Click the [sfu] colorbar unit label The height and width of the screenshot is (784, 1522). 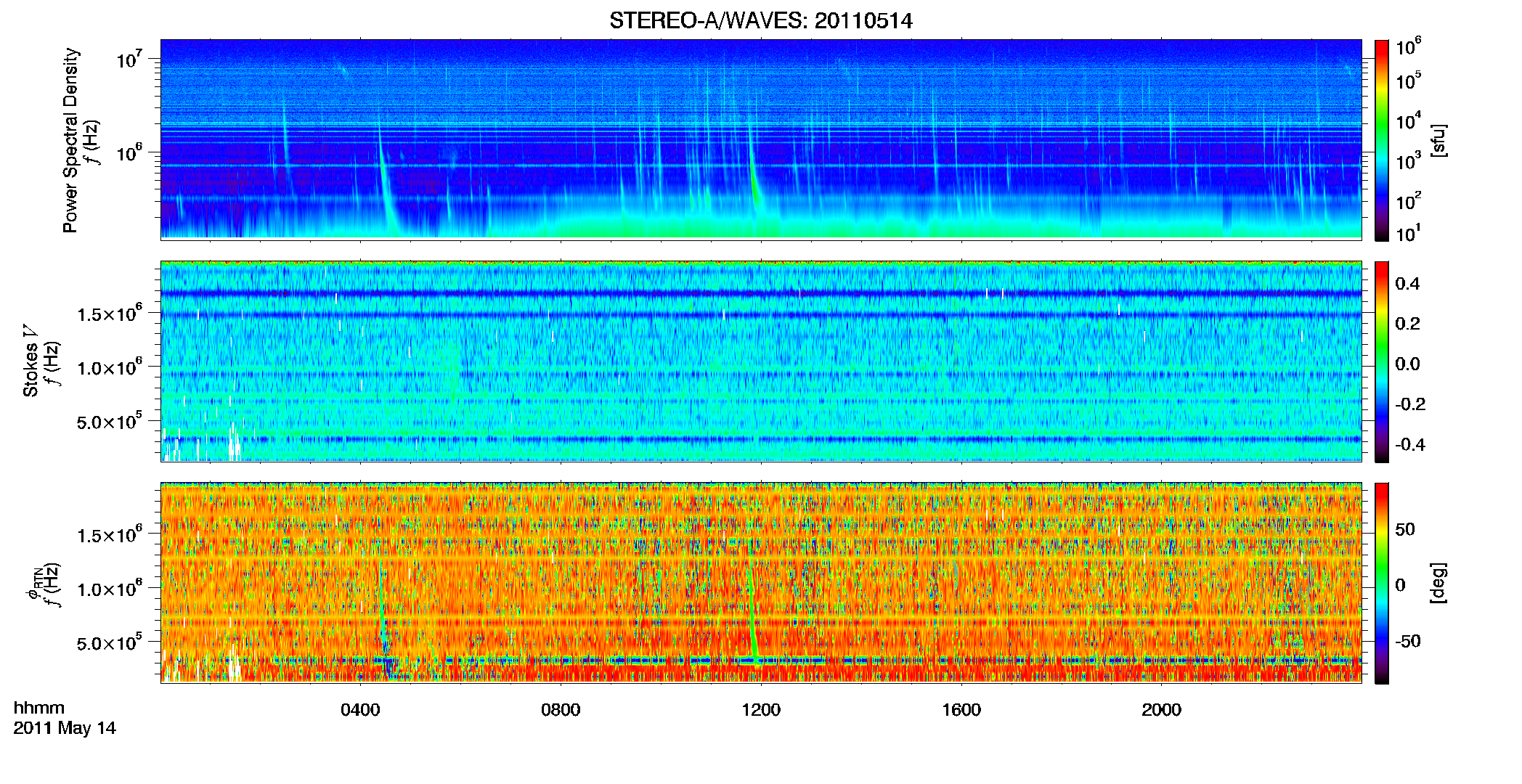[x=1439, y=140]
